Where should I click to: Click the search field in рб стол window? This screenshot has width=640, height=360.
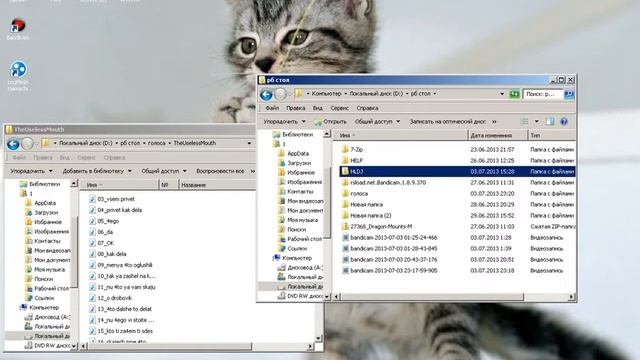[x=543, y=94]
